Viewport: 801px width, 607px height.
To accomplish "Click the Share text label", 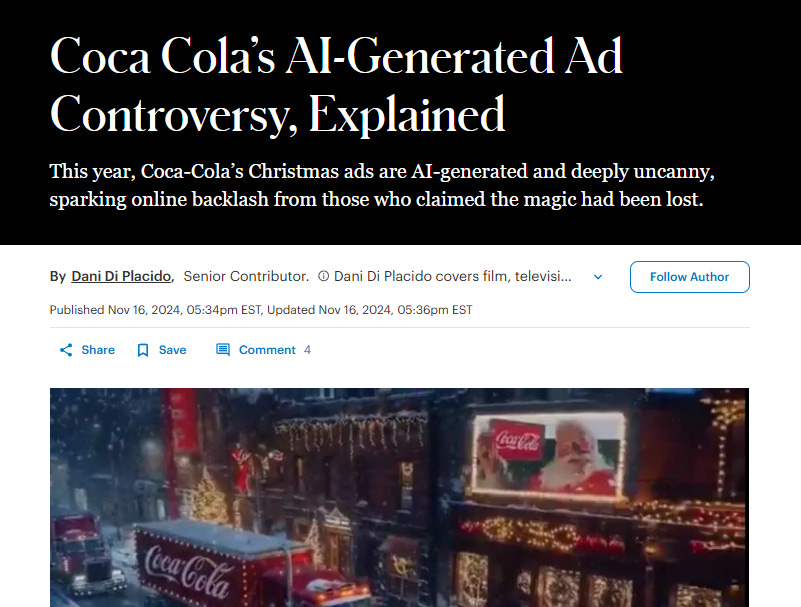I will pyautogui.click(x=98, y=350).
